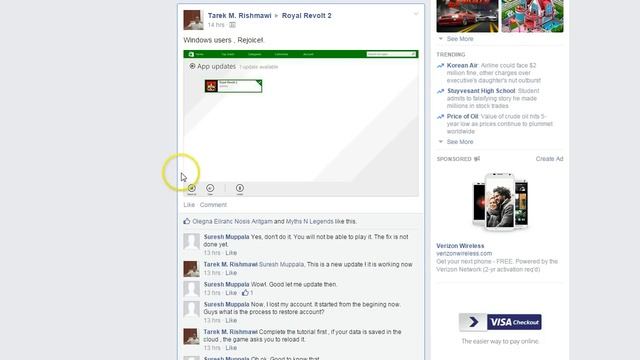Click 'The easier way to pay online' text

[500, 341]
